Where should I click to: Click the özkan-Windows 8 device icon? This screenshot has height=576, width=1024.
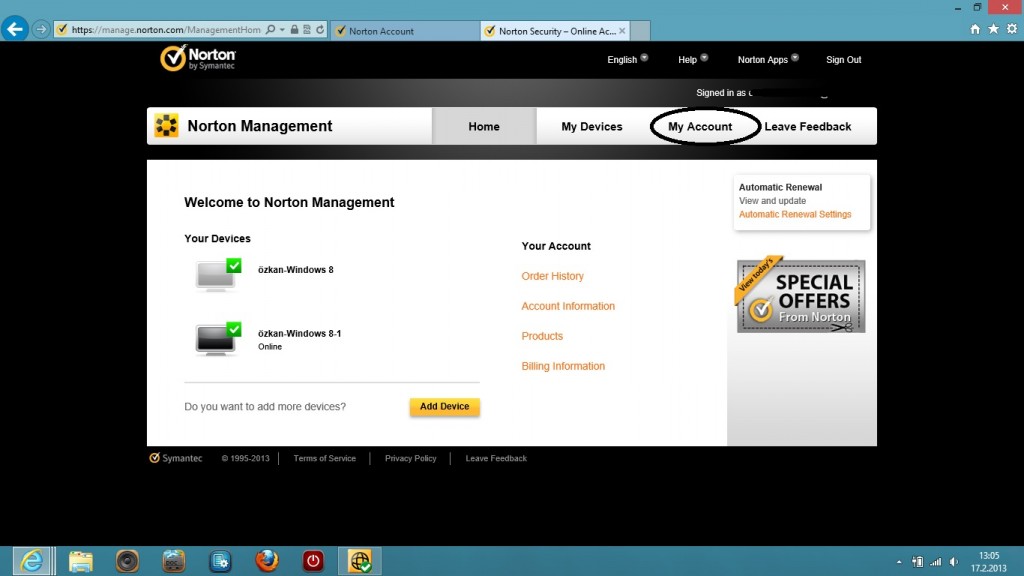click(x=218, y=275)
